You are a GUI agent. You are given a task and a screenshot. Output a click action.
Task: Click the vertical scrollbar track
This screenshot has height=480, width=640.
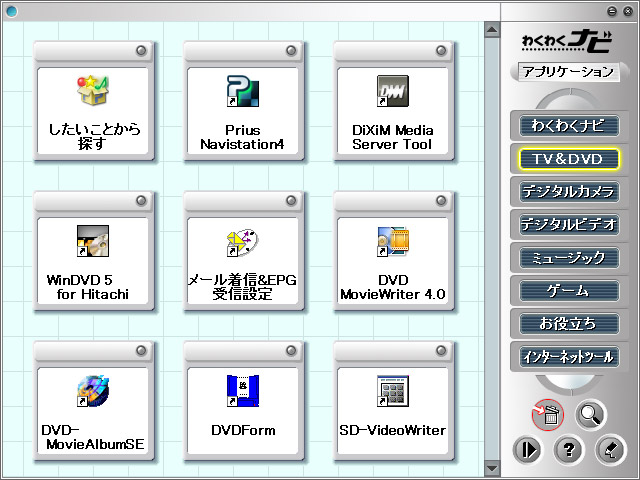(492, 249)
